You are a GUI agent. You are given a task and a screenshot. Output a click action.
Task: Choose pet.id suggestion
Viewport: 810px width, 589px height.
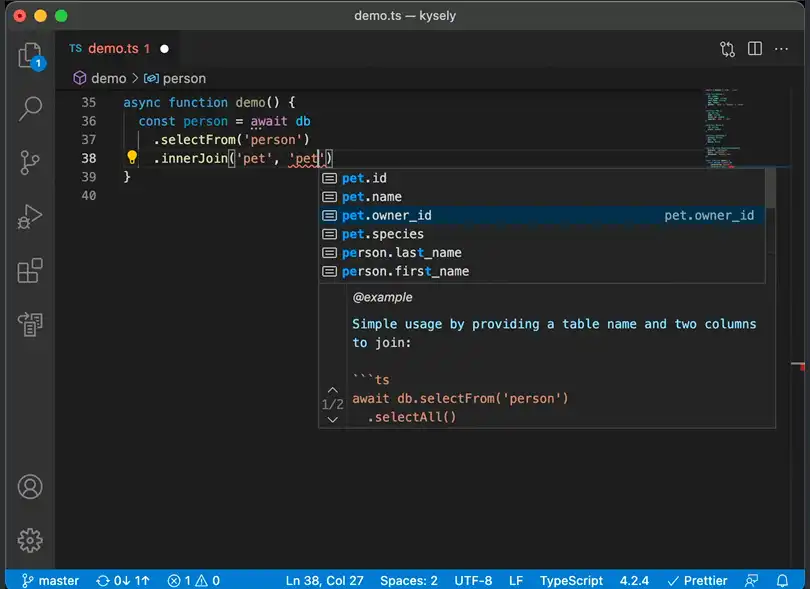[542, 178]
